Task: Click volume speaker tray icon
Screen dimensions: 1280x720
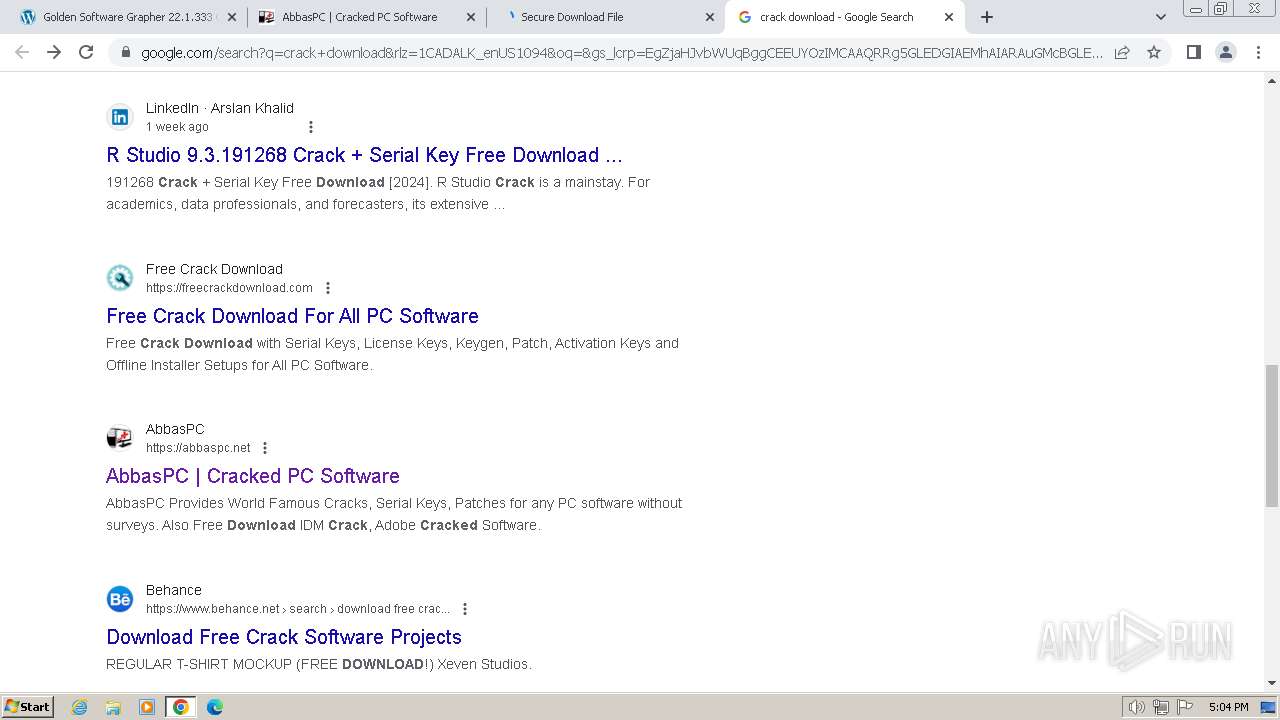Action: point(1136,707)
